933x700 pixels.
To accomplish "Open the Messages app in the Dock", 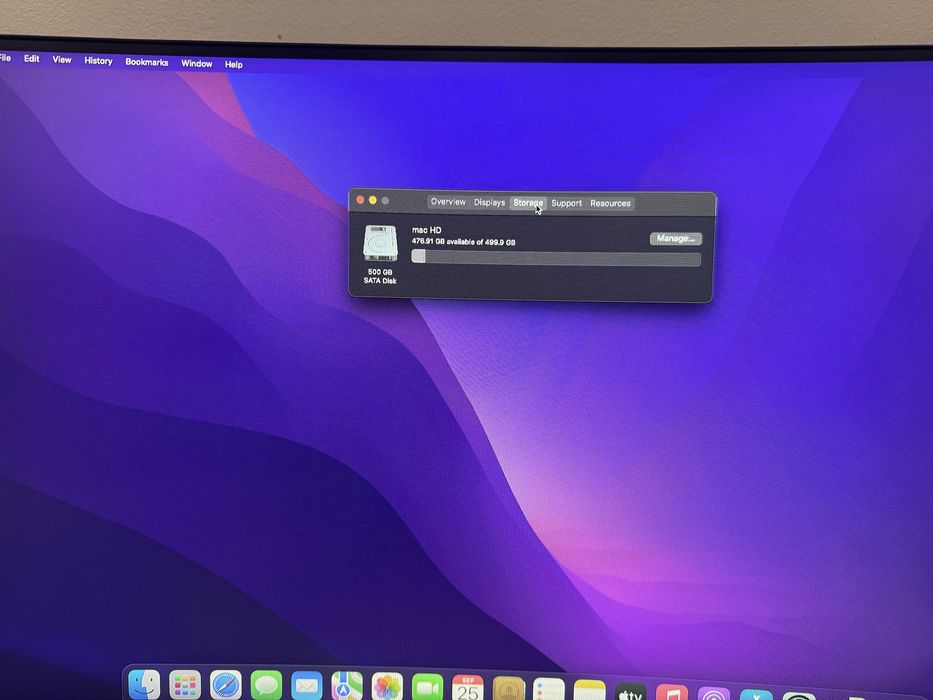I will [x=266, y=685].
